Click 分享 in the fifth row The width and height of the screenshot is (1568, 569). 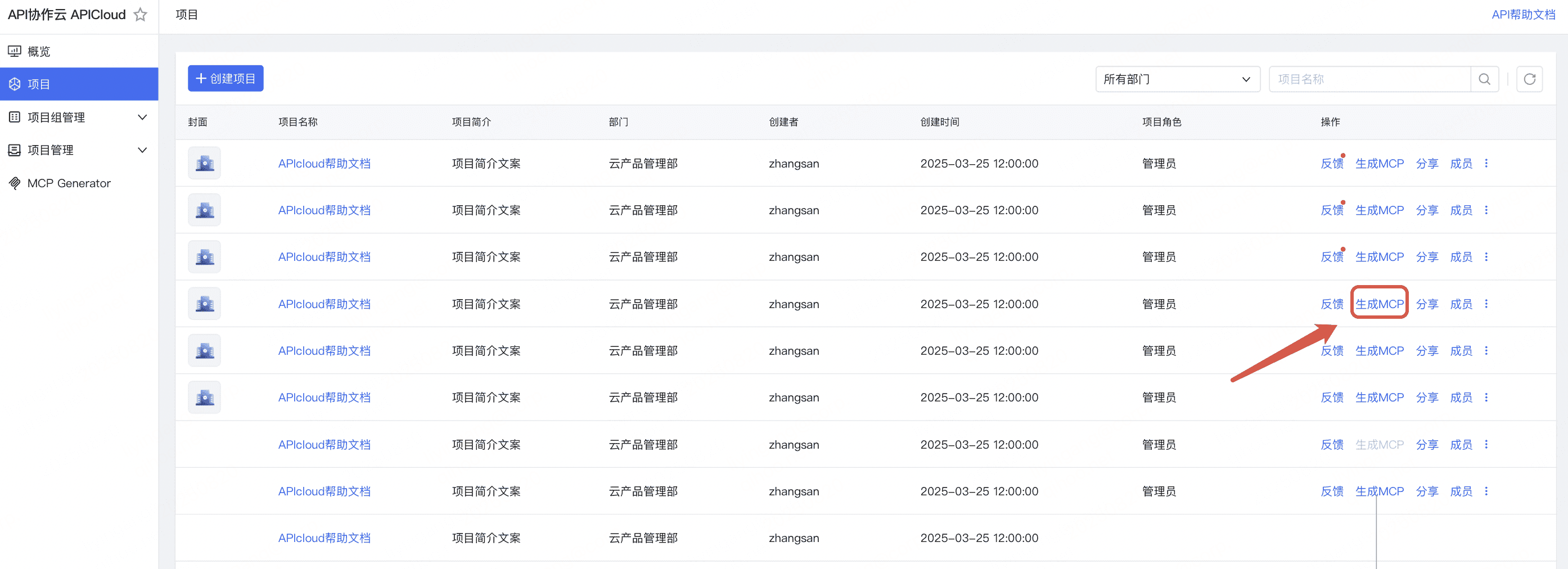coord(1427,350)
